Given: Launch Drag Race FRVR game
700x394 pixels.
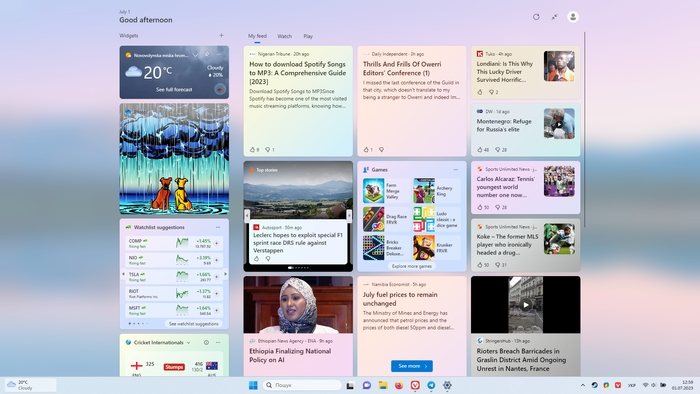Looking at the screenshot, I should pos(387,219).
